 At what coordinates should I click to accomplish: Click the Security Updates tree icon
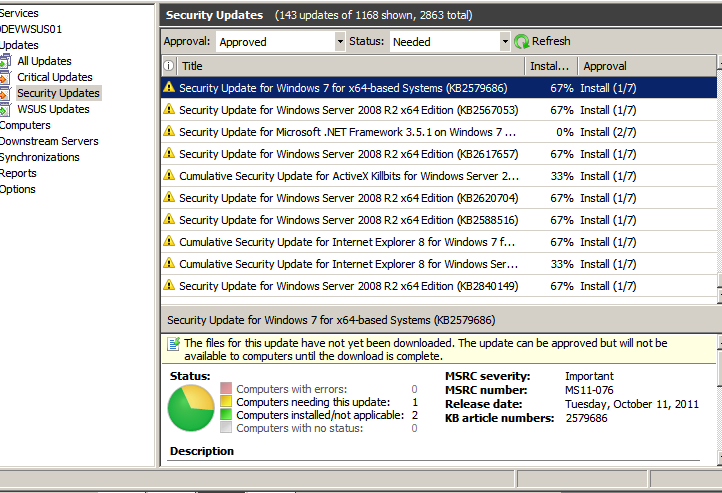click(5, 93)
